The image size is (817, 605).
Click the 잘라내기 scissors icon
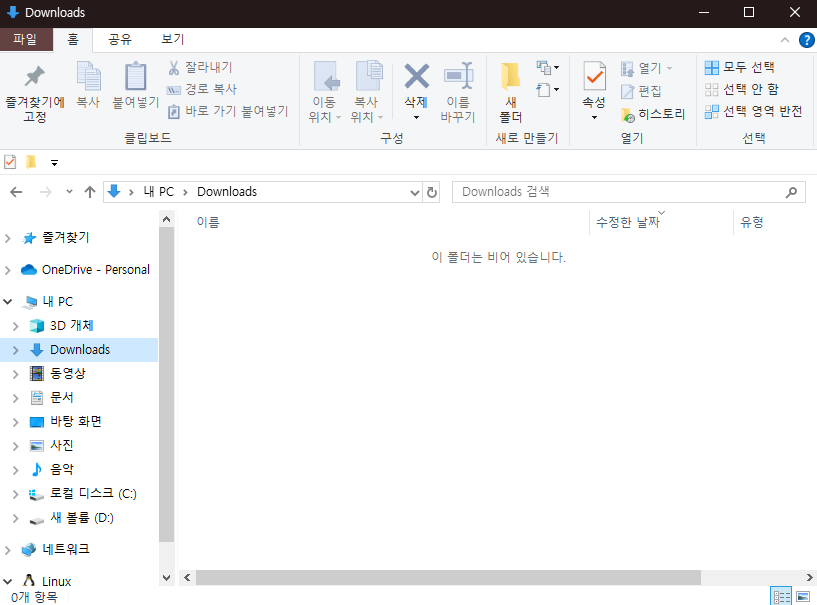click(x=174, y=68)
